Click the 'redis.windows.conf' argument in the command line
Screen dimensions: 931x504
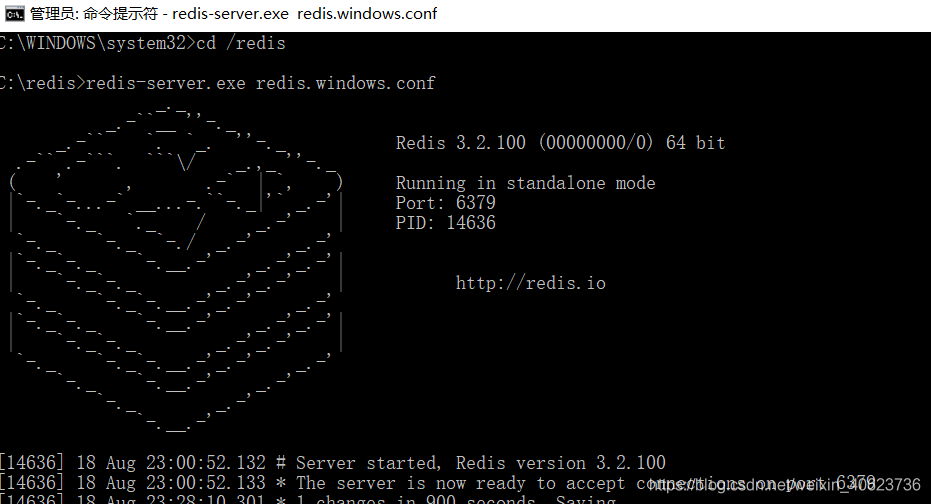pos(345,83)
